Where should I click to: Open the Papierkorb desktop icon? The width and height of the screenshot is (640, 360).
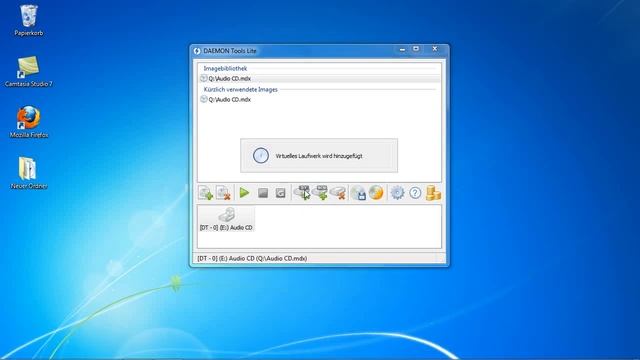[29, 20]
